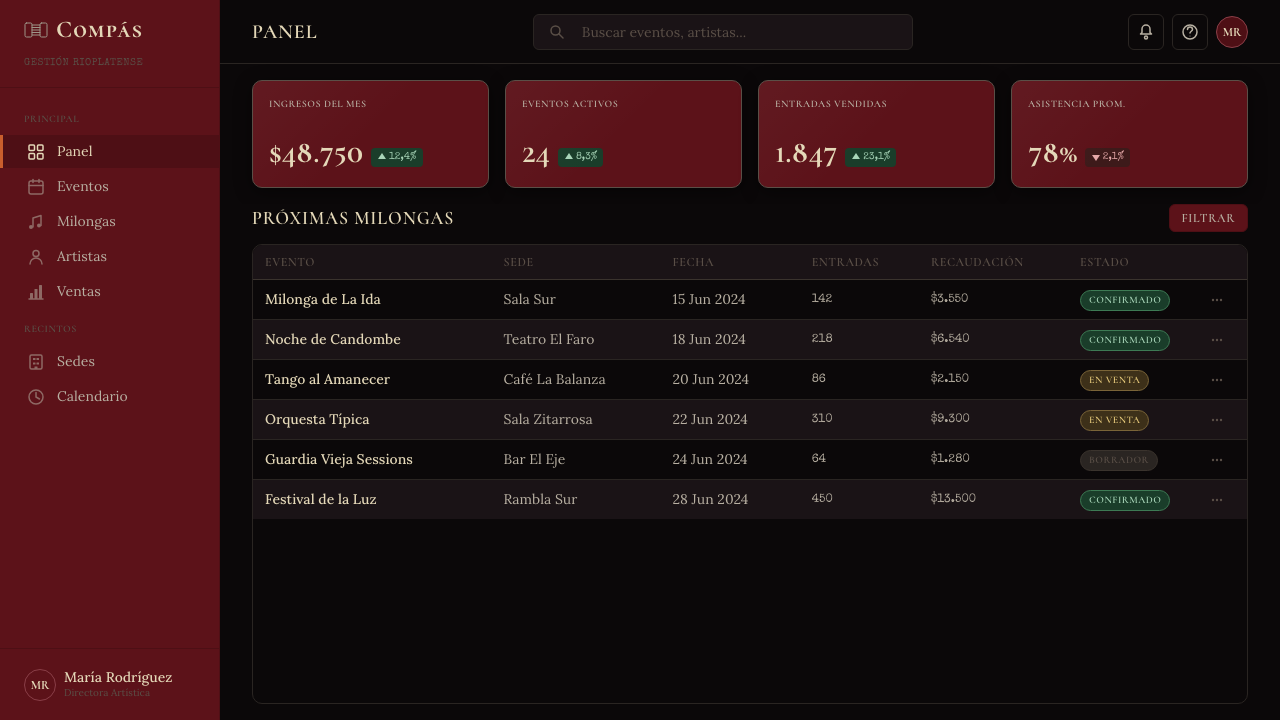The image size is (1280, 720).
Task: Click En Venta badge for Orquesta Típica
Action: coord(1114,420)
